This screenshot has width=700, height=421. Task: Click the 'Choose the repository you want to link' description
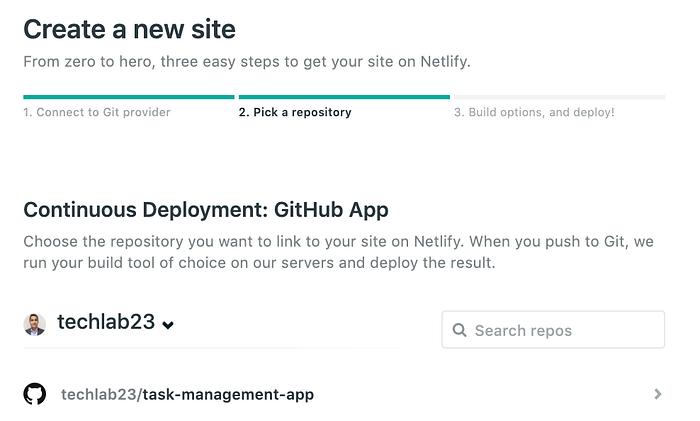click(x=338, y=252)
